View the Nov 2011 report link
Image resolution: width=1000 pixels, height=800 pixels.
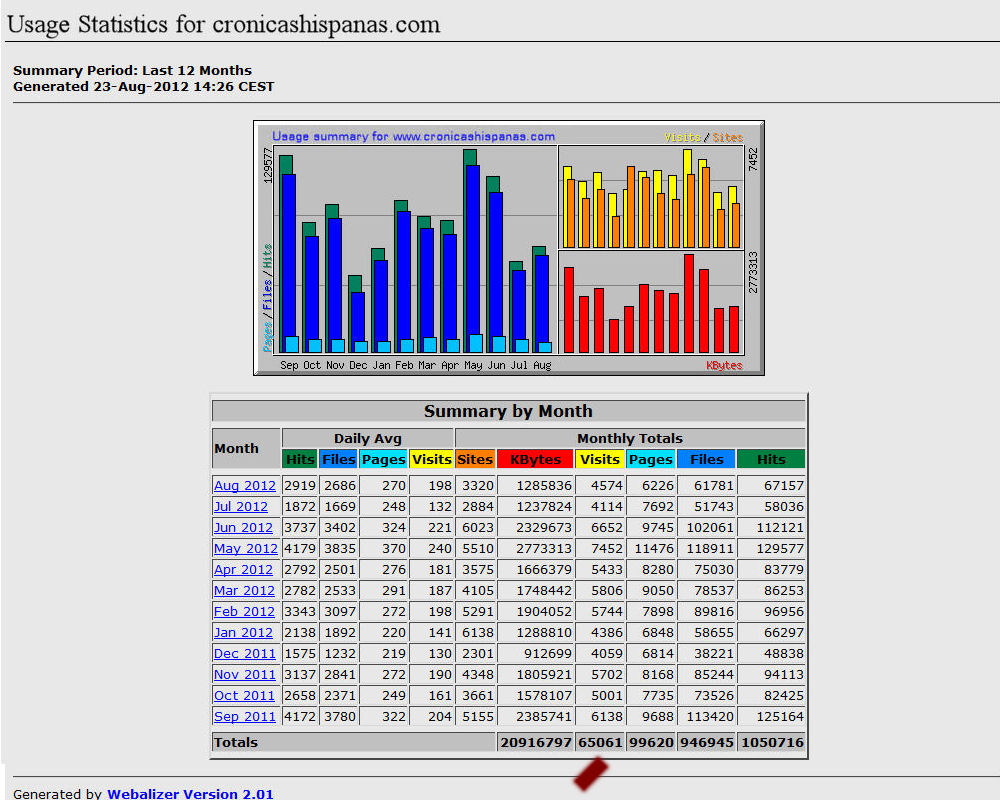pyautogui.click(x=244, y=674)
